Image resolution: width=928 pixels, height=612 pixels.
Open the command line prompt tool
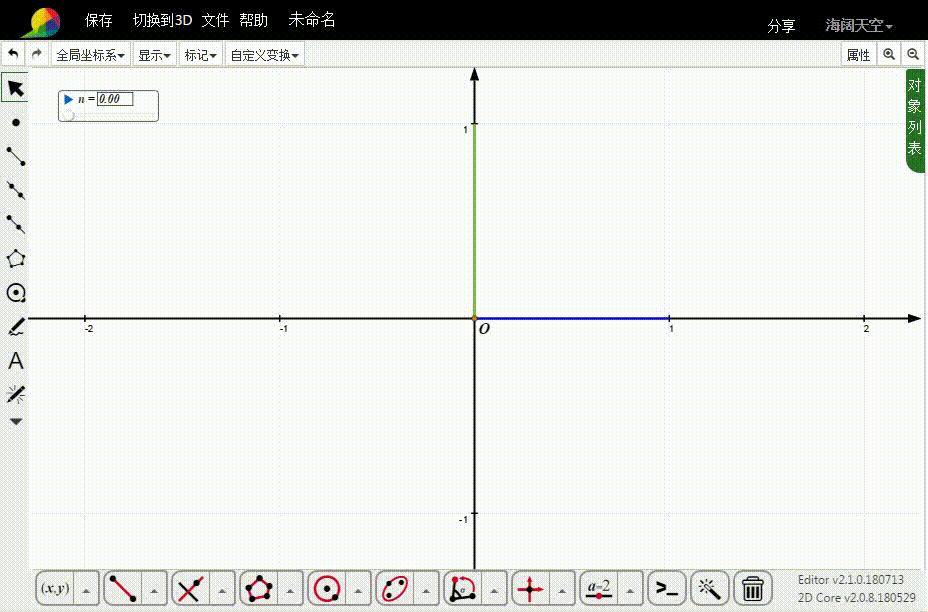coord(667,589)
